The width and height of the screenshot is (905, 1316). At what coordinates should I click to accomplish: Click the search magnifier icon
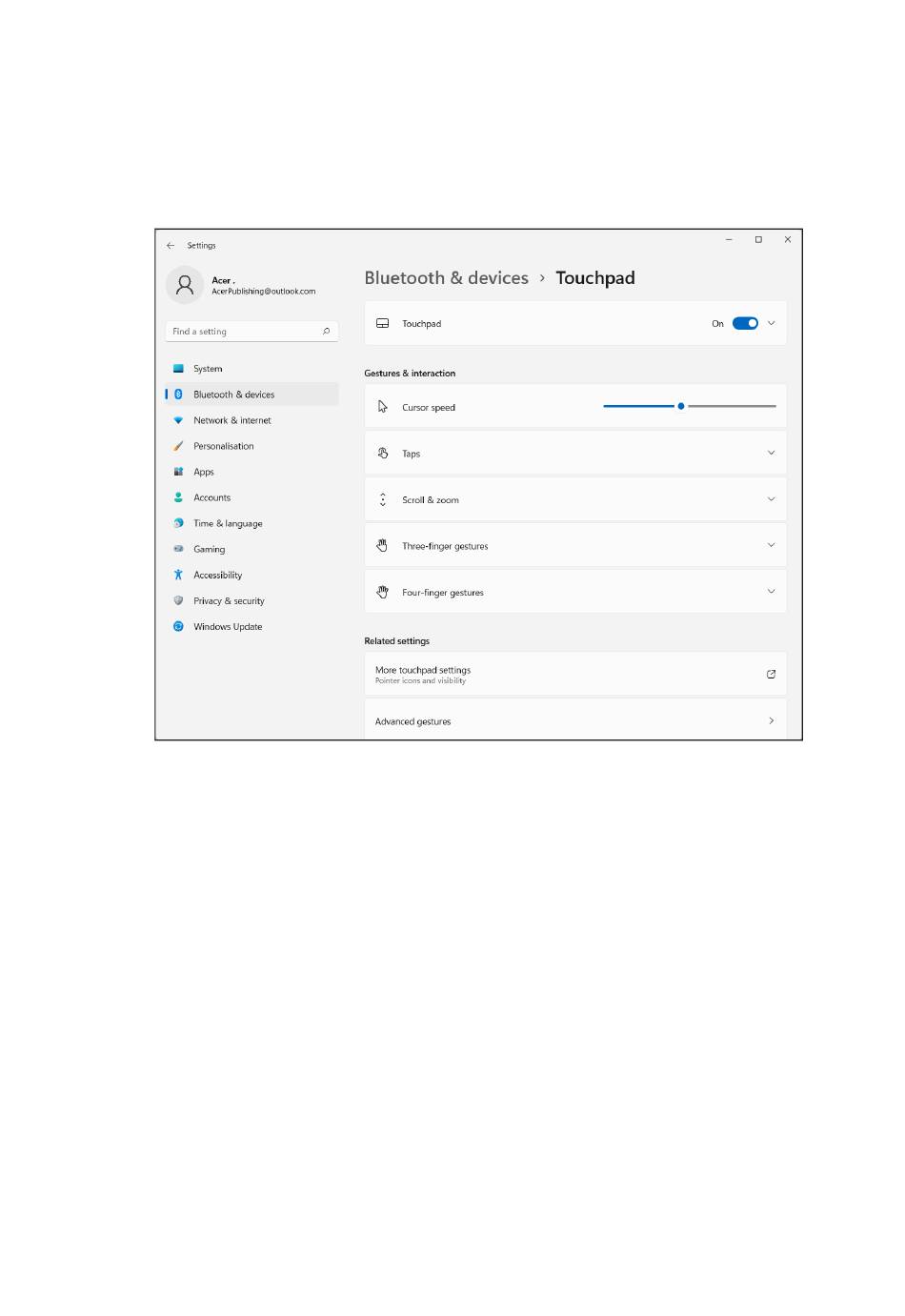326,332
